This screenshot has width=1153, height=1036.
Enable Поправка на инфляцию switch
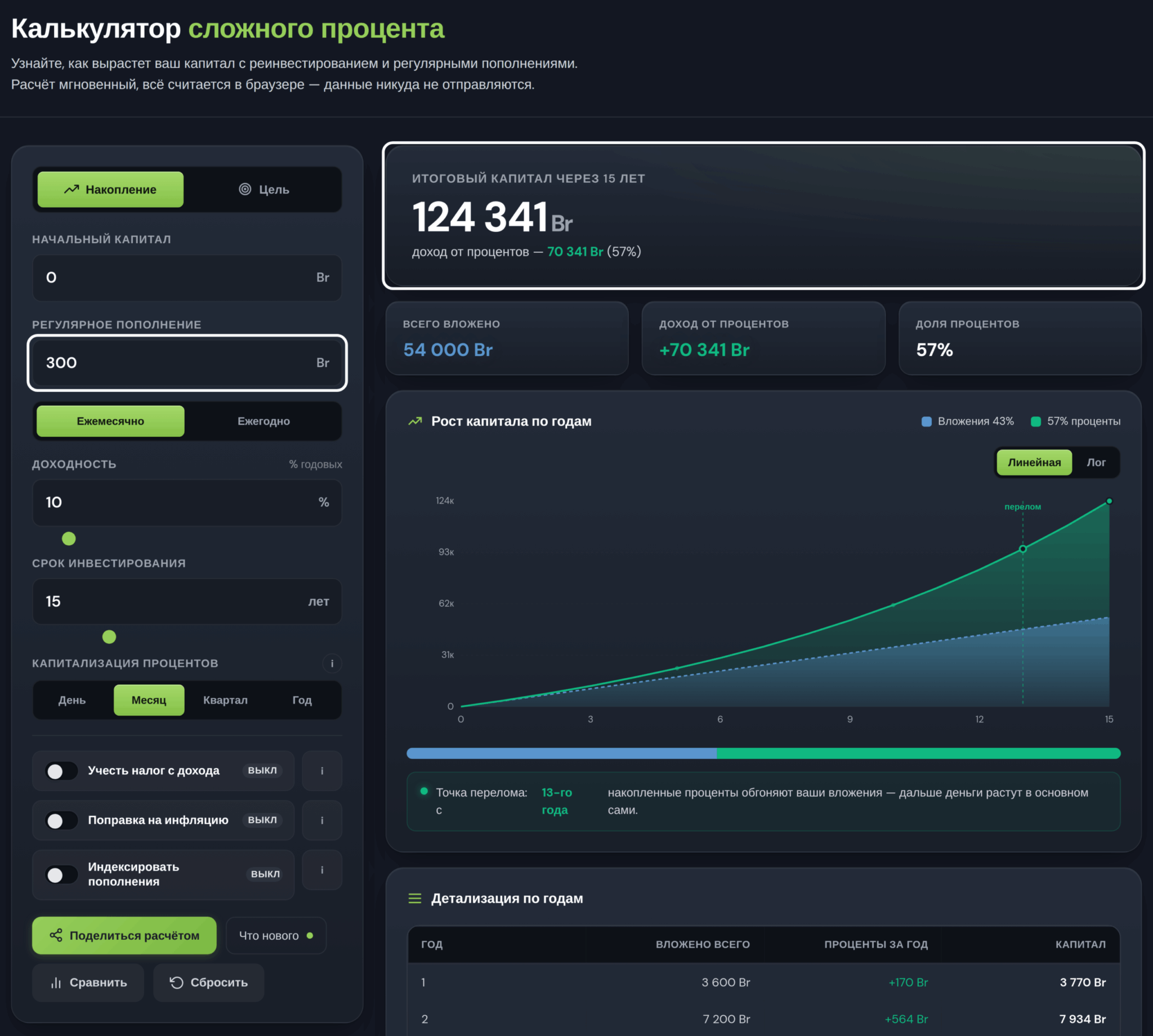pyautogui.click(x=62, y=820)
